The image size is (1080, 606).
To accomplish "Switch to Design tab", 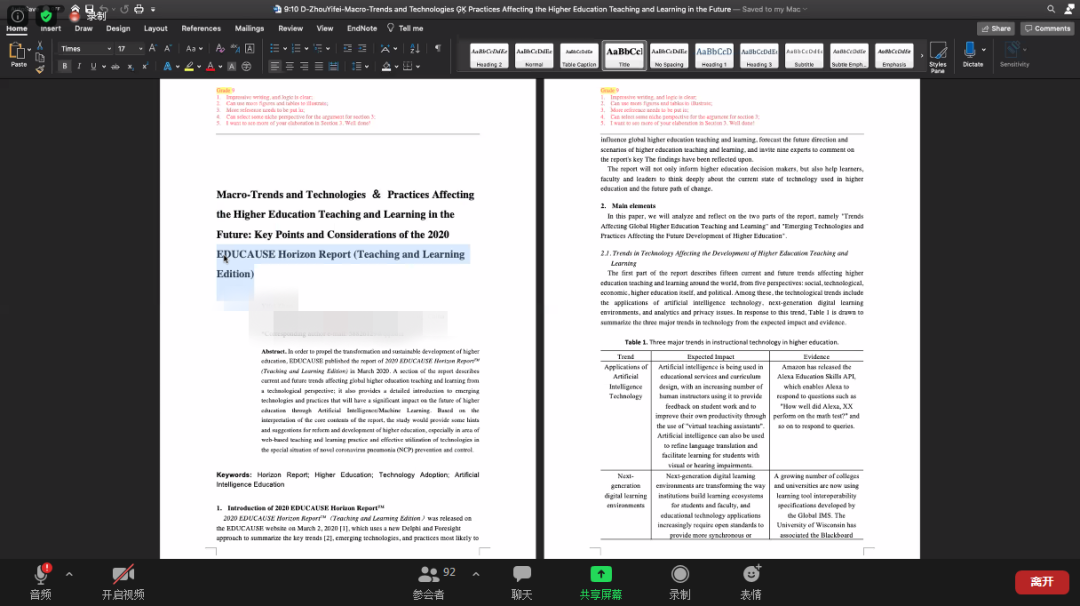I will (118, 28).
